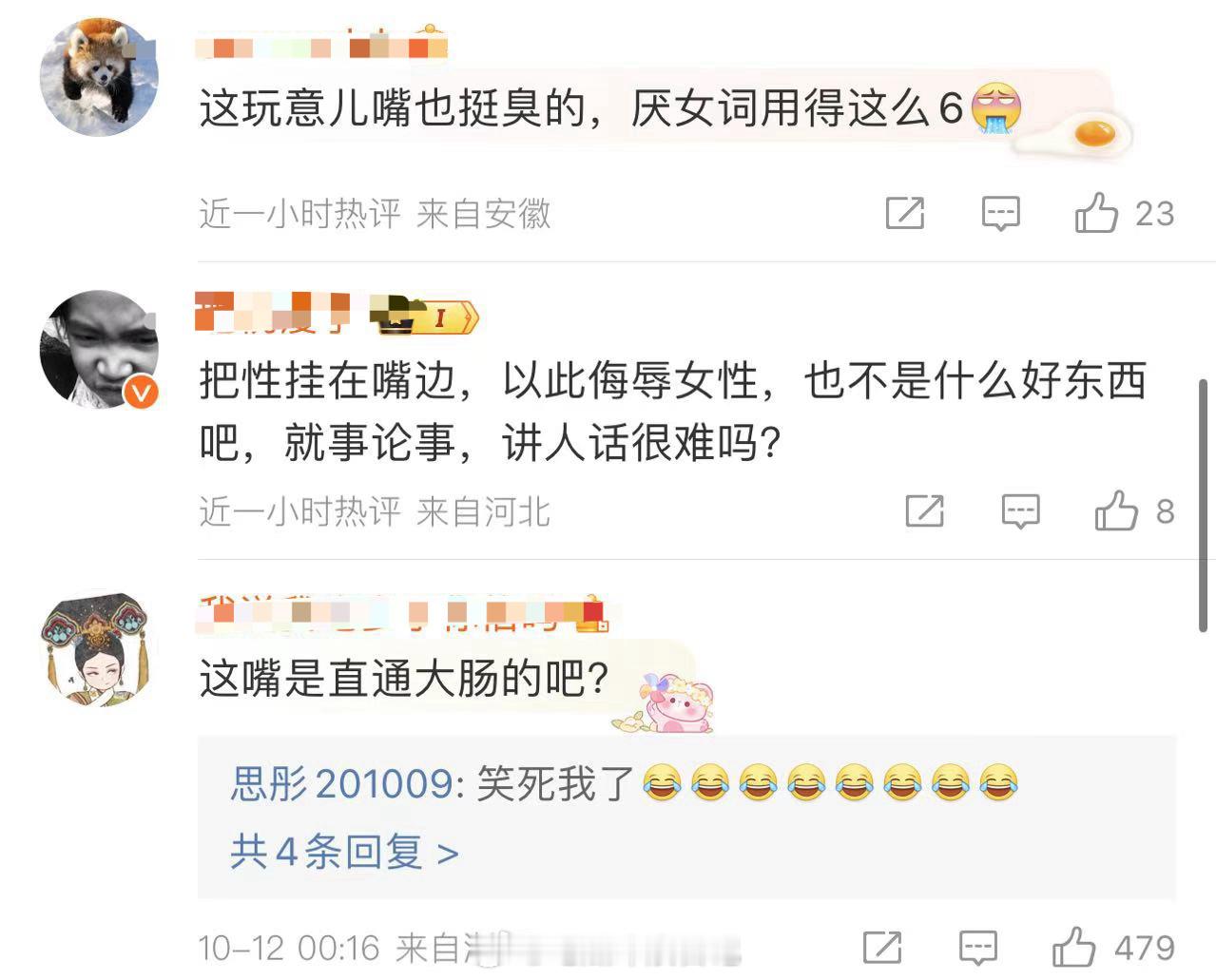Viewport: 1216px width, 980px height.
Task: Click the scrollbar handle on the right
Action: click(x=1204, y=505)
